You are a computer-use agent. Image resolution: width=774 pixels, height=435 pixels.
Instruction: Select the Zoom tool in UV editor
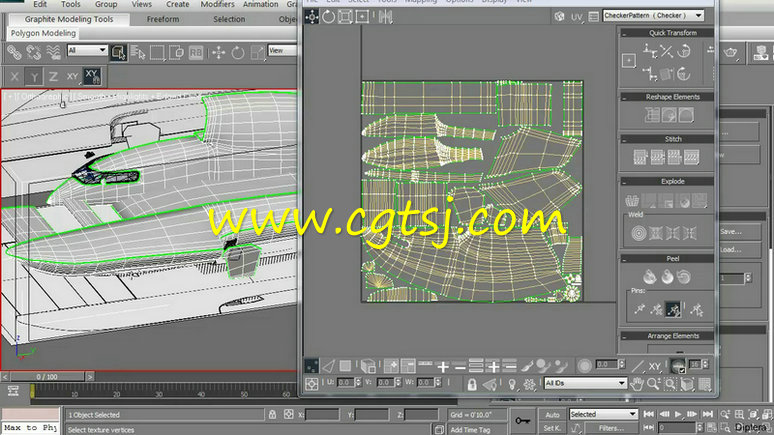coord(654,384)
